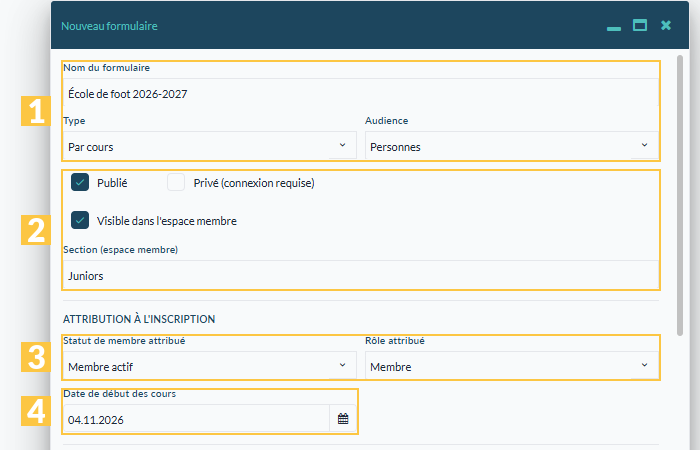Image resolution: width=700 pixels, height=450 pixels.
Task: Click the Visible dans l'espace membre label
Action: (167, 221)
